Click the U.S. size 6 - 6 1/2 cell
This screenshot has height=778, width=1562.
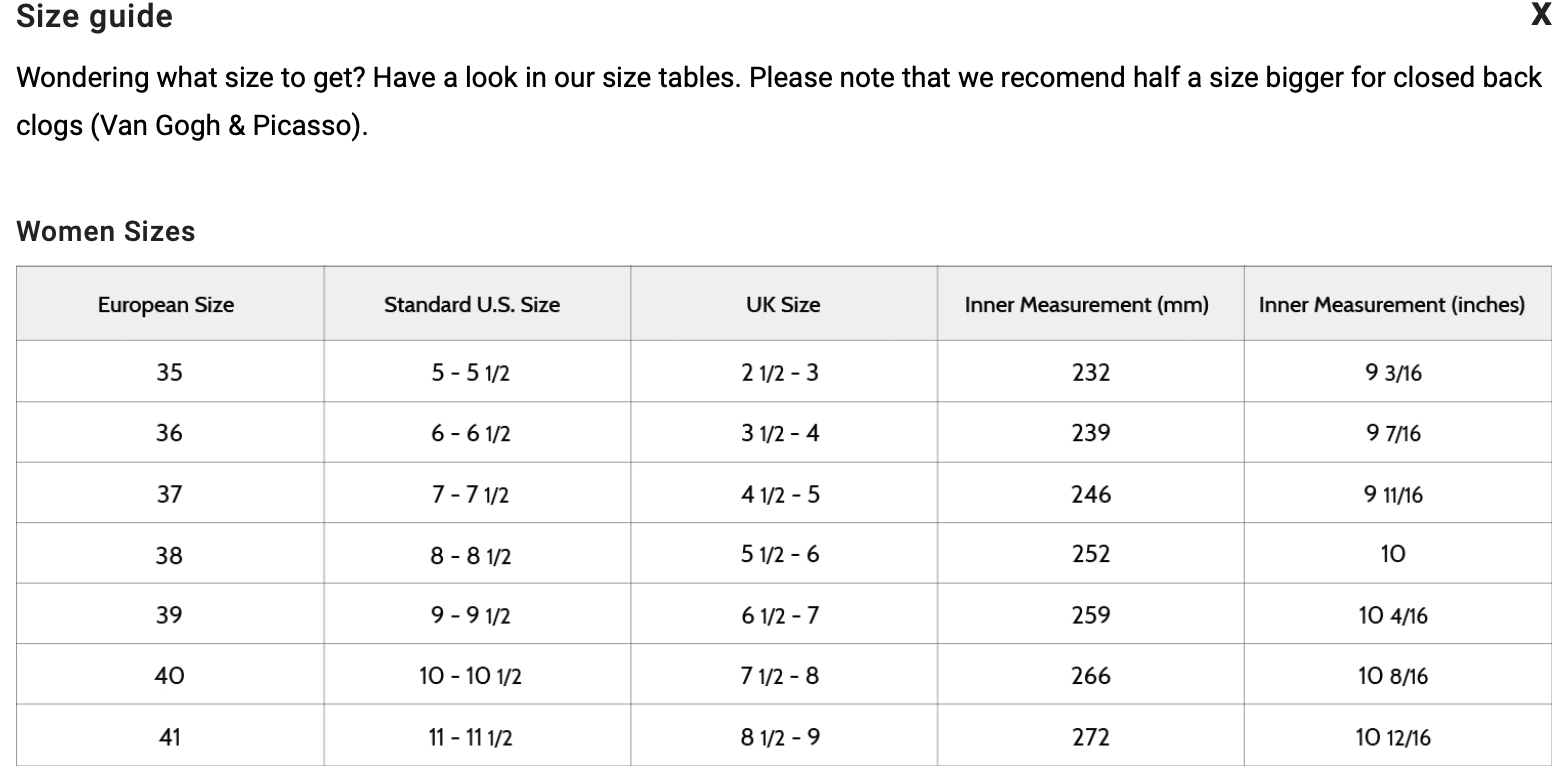coord(471,434)
